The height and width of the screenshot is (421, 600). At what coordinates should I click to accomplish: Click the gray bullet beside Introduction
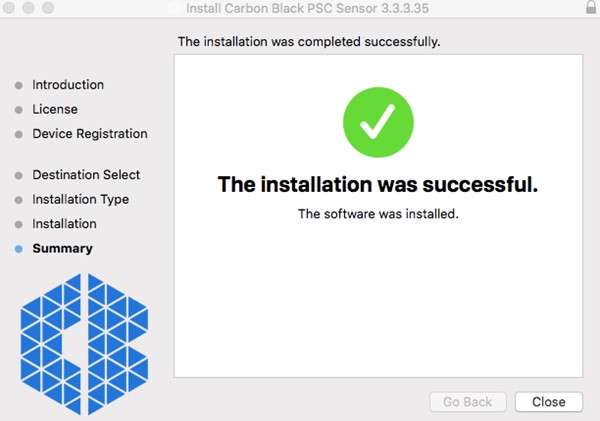point(19,86)
